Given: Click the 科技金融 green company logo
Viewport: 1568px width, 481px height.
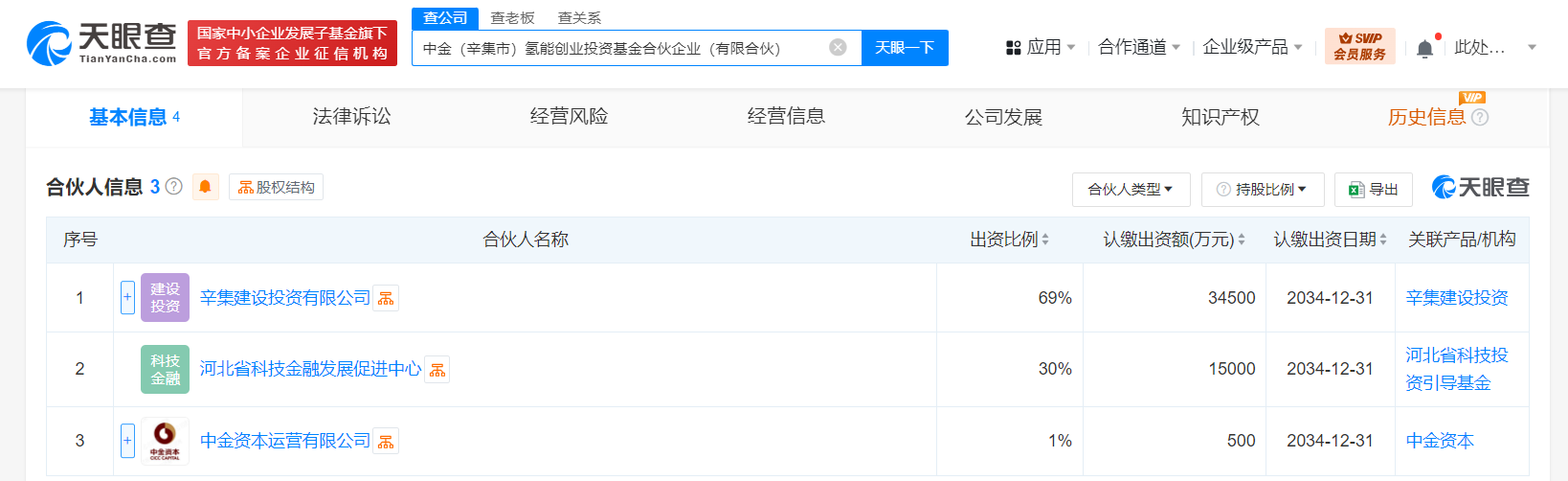Looking at the screenshot, I should coord(165,369).
